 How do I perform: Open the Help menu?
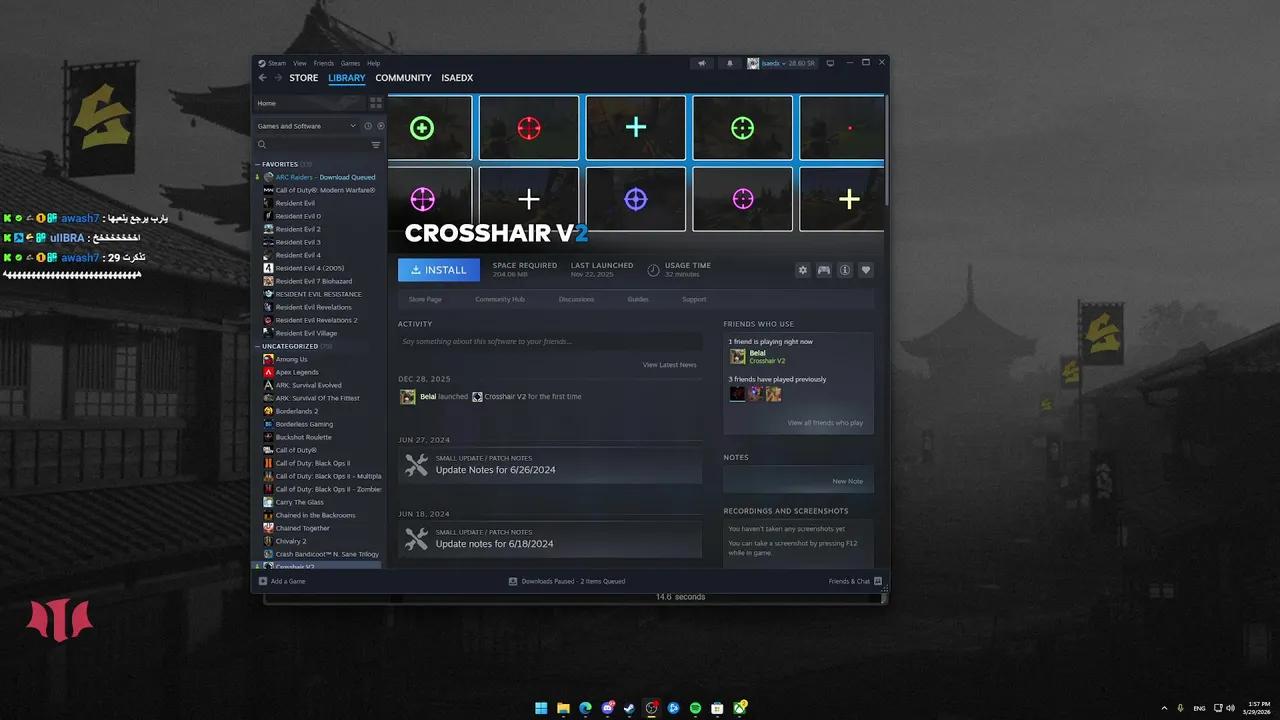[x=373, y=63]
